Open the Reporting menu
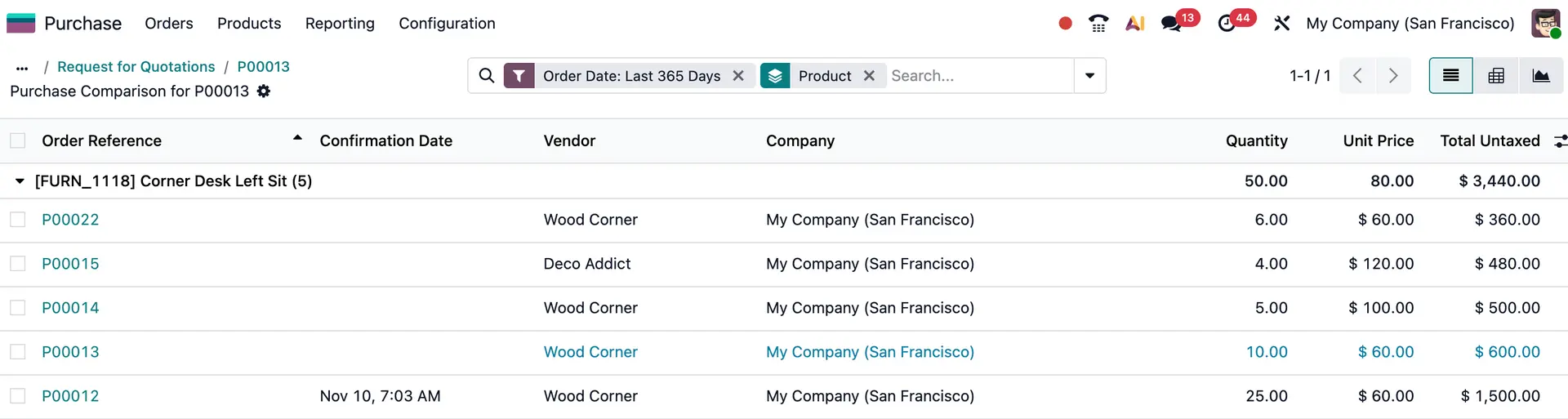This screenshot has width=1568, height=419. tap(340, 24)
